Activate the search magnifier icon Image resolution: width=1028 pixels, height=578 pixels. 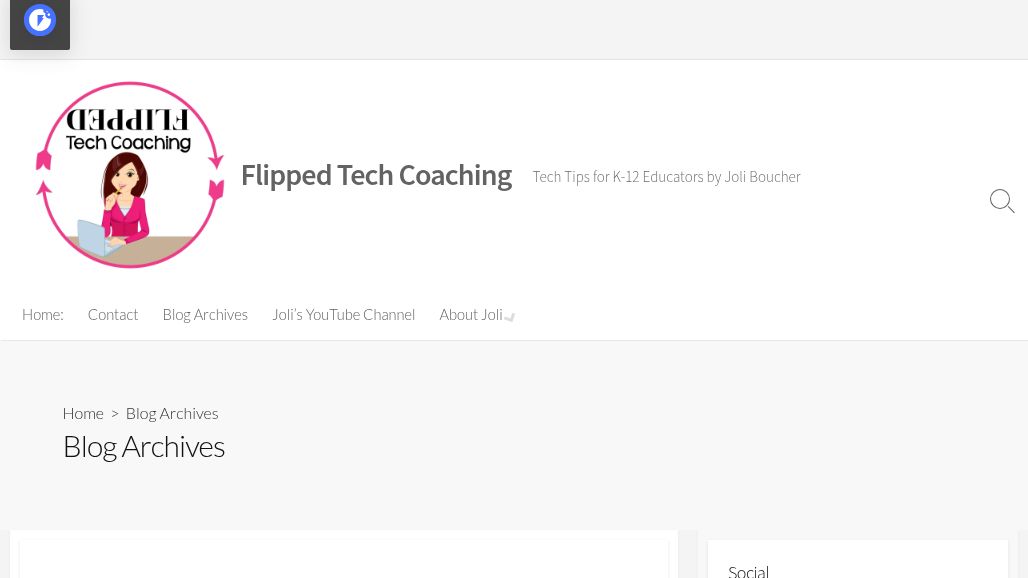coord(1002,201)
